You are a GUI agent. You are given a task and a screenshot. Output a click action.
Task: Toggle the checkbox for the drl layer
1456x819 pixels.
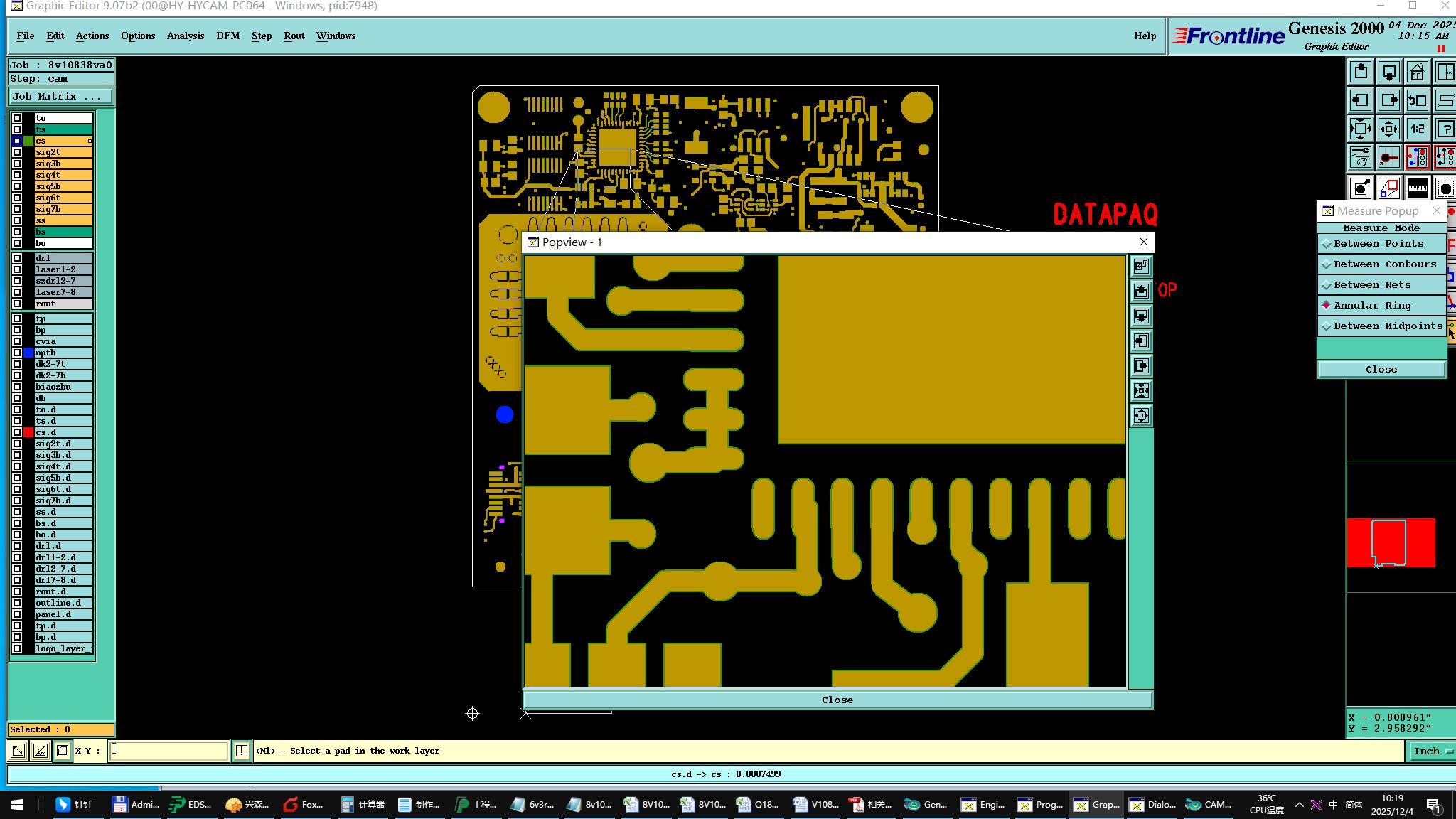[x=17, y=258]
